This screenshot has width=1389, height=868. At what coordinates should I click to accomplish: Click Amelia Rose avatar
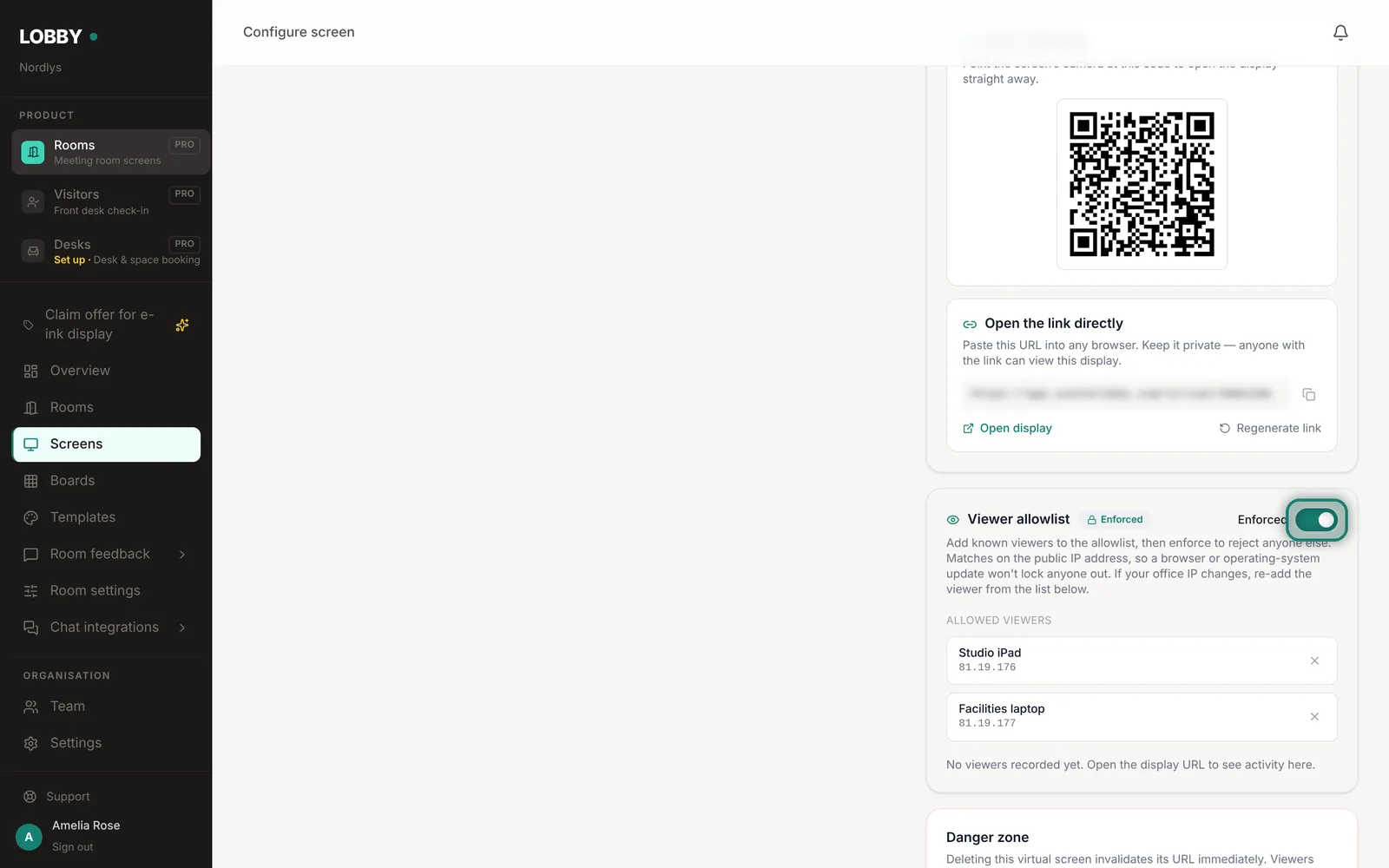click(29, 837)
